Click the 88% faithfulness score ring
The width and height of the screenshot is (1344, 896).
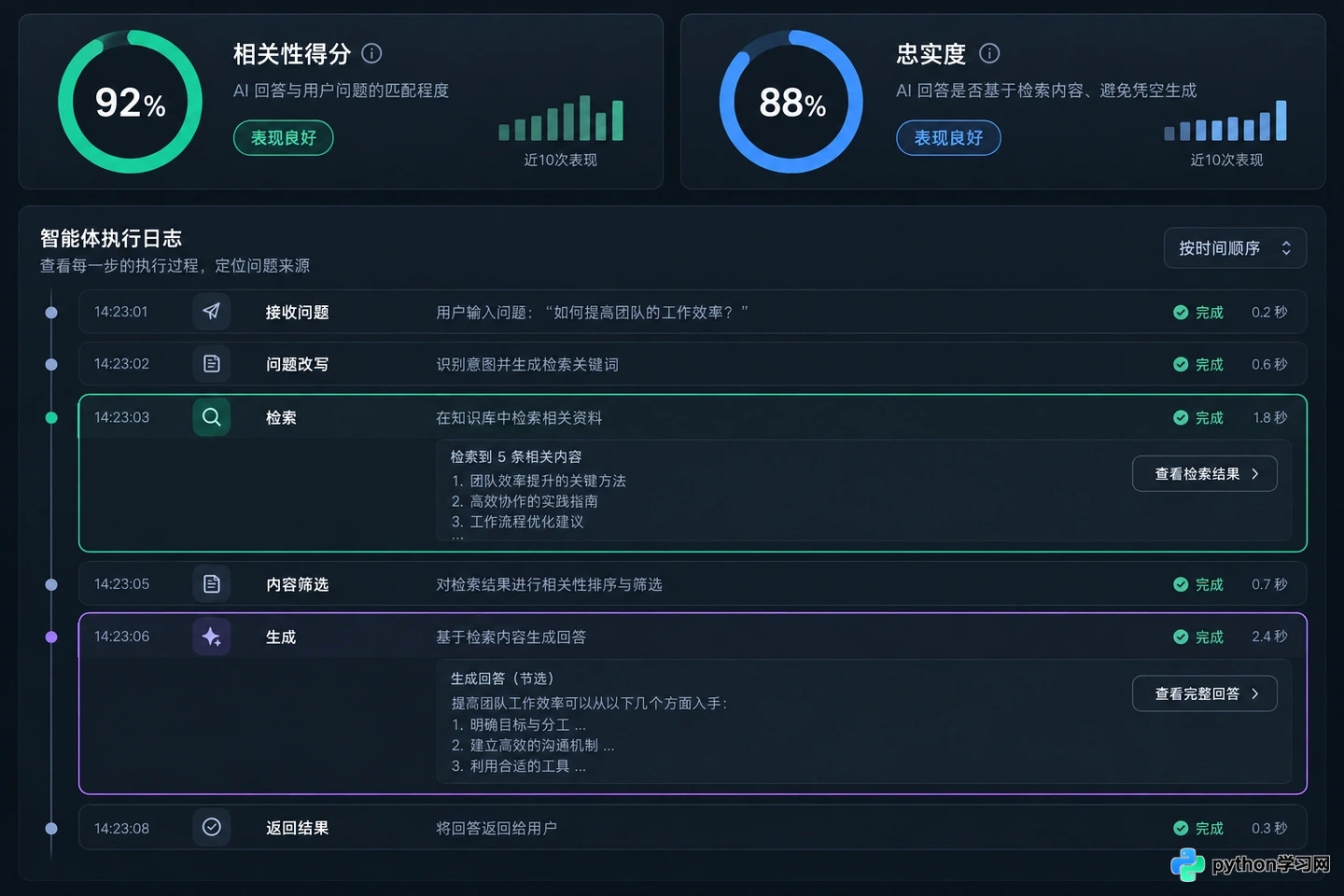(791, 102)
